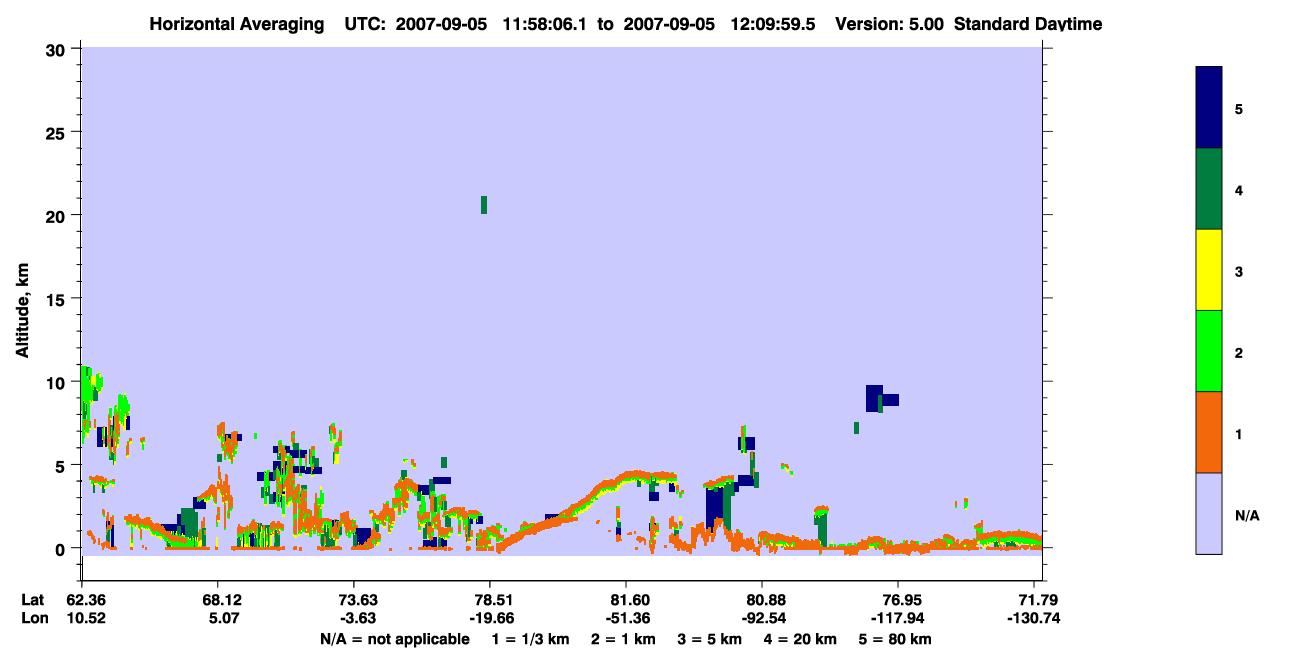
Task: Click the 'Lon' row label
Action: 34,618
